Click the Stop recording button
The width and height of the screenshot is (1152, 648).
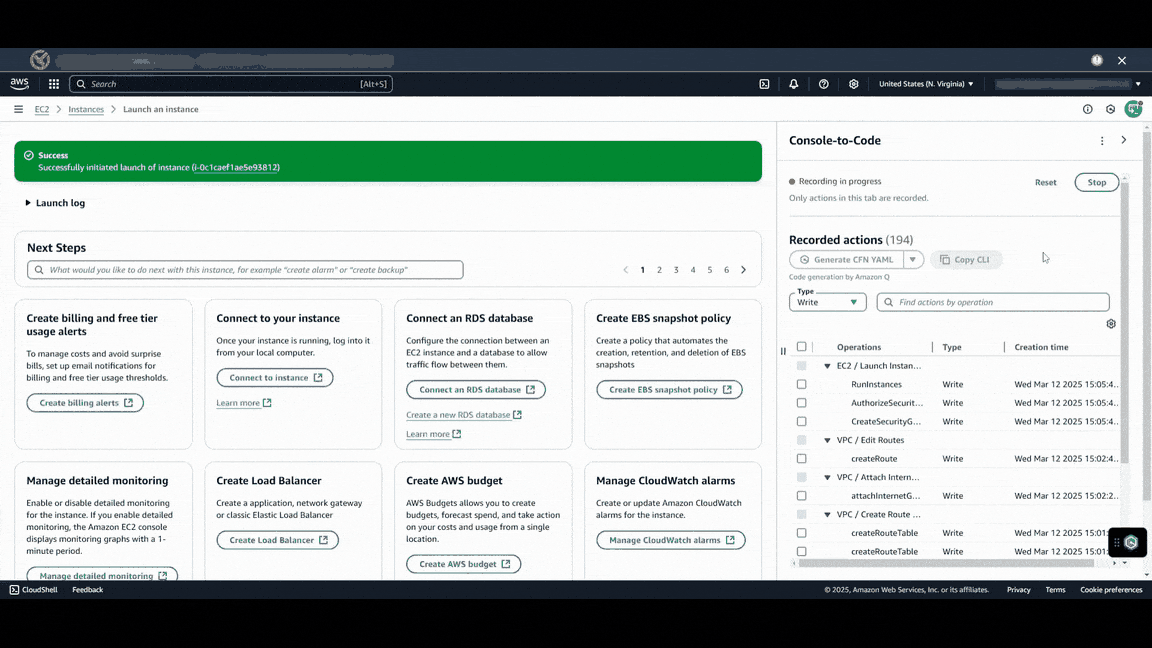pyautogui.click(x=1096, y=182)
